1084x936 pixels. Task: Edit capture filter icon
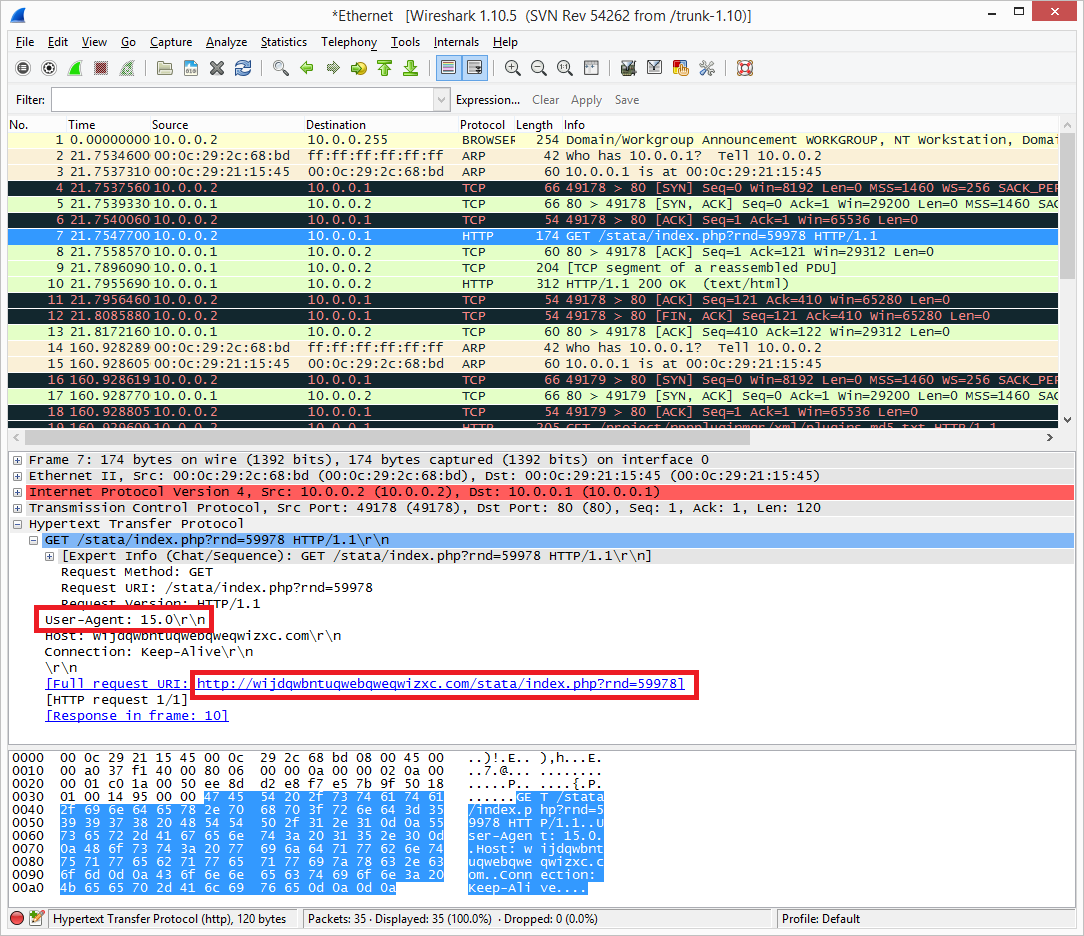point(628,68)
